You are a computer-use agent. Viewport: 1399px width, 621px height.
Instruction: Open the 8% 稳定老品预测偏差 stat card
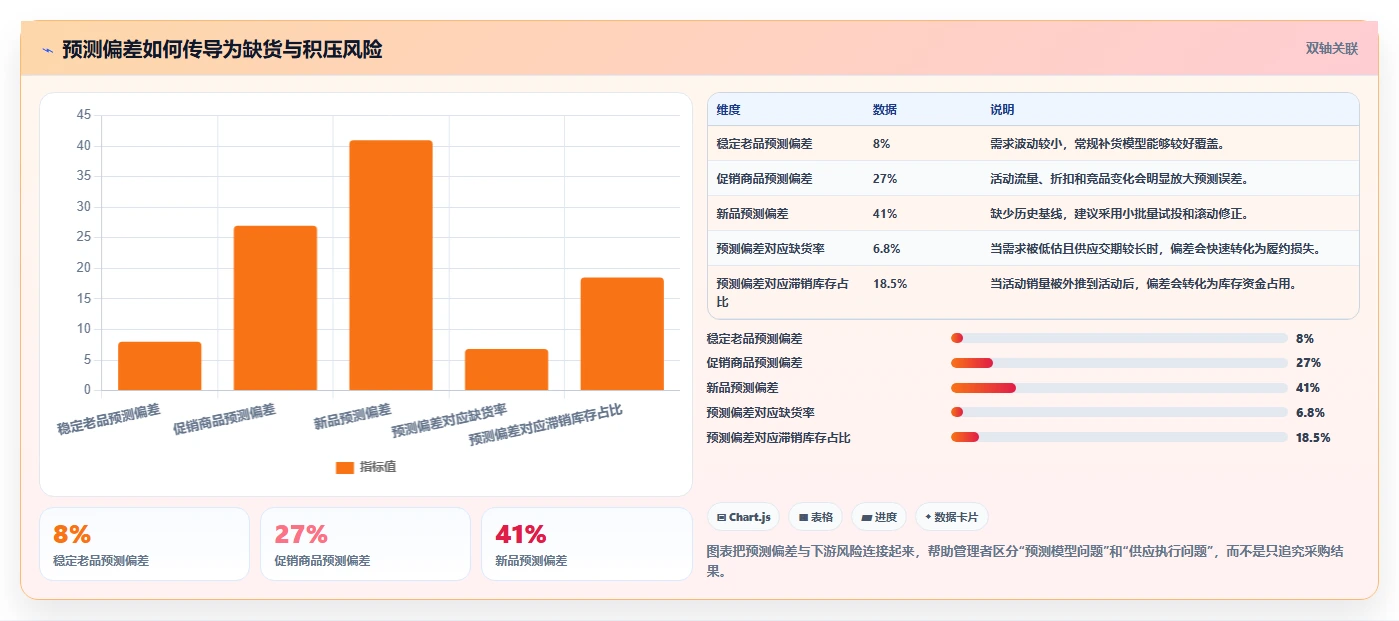pyautogui.click(x=144, y=544)
